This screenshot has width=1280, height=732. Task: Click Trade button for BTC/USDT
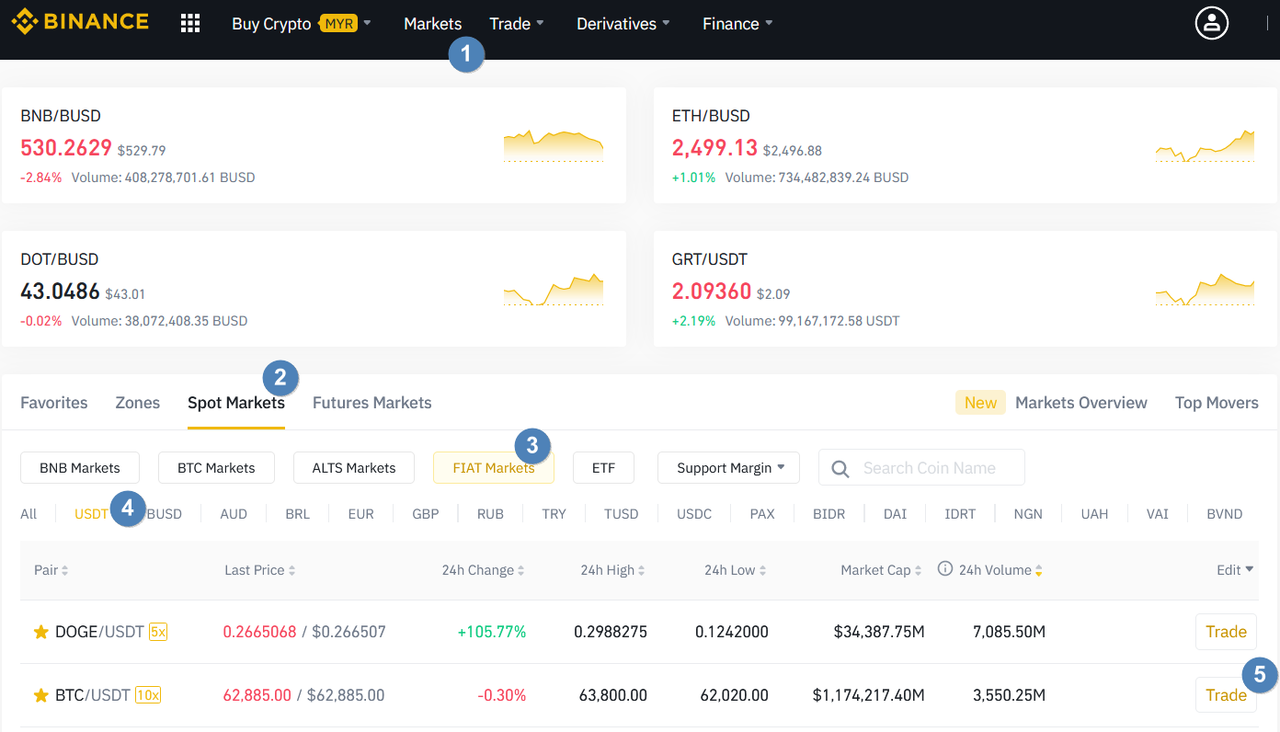click(x=1226, y=695)
